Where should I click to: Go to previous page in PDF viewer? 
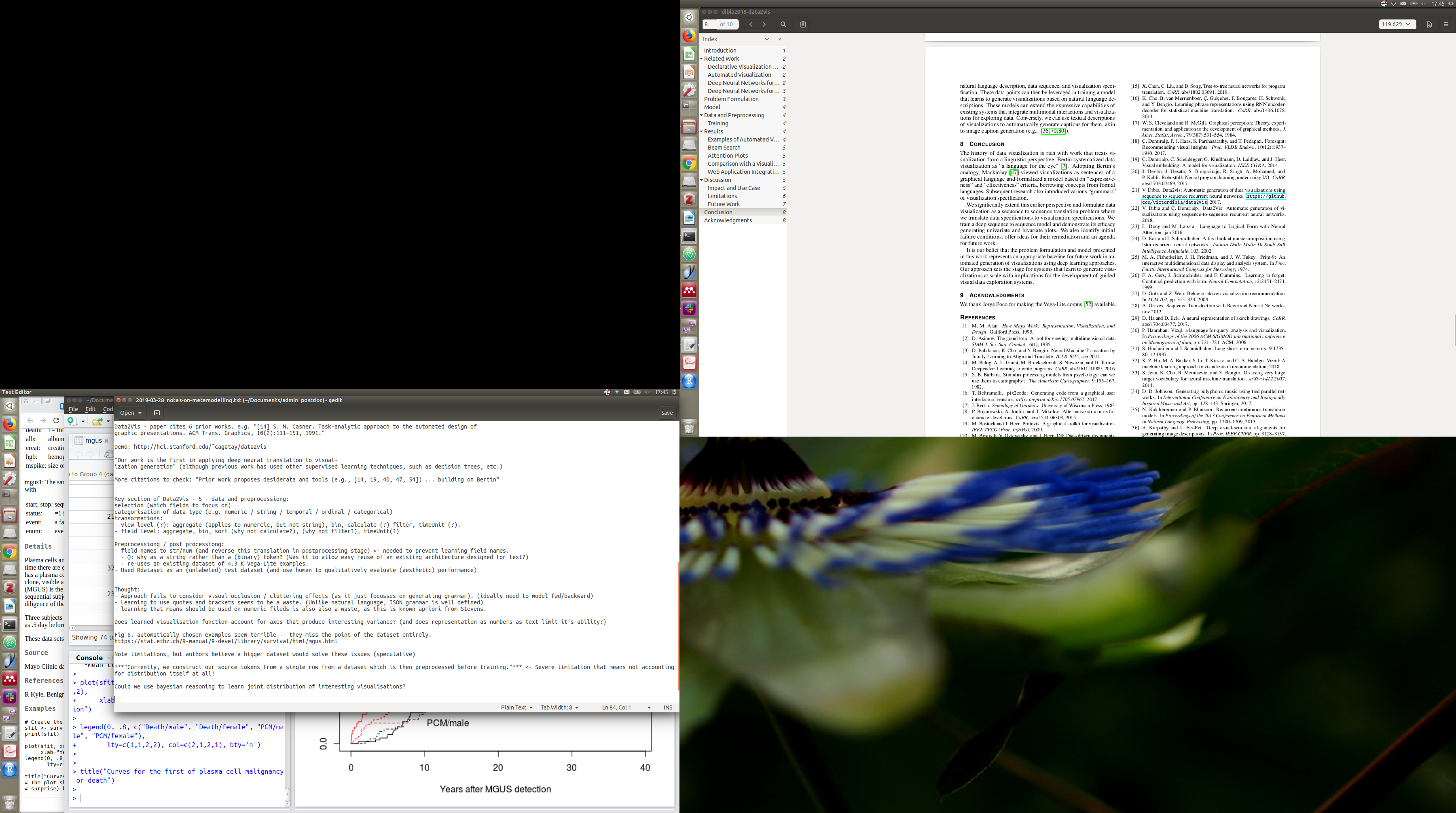(x=751, y=24)
